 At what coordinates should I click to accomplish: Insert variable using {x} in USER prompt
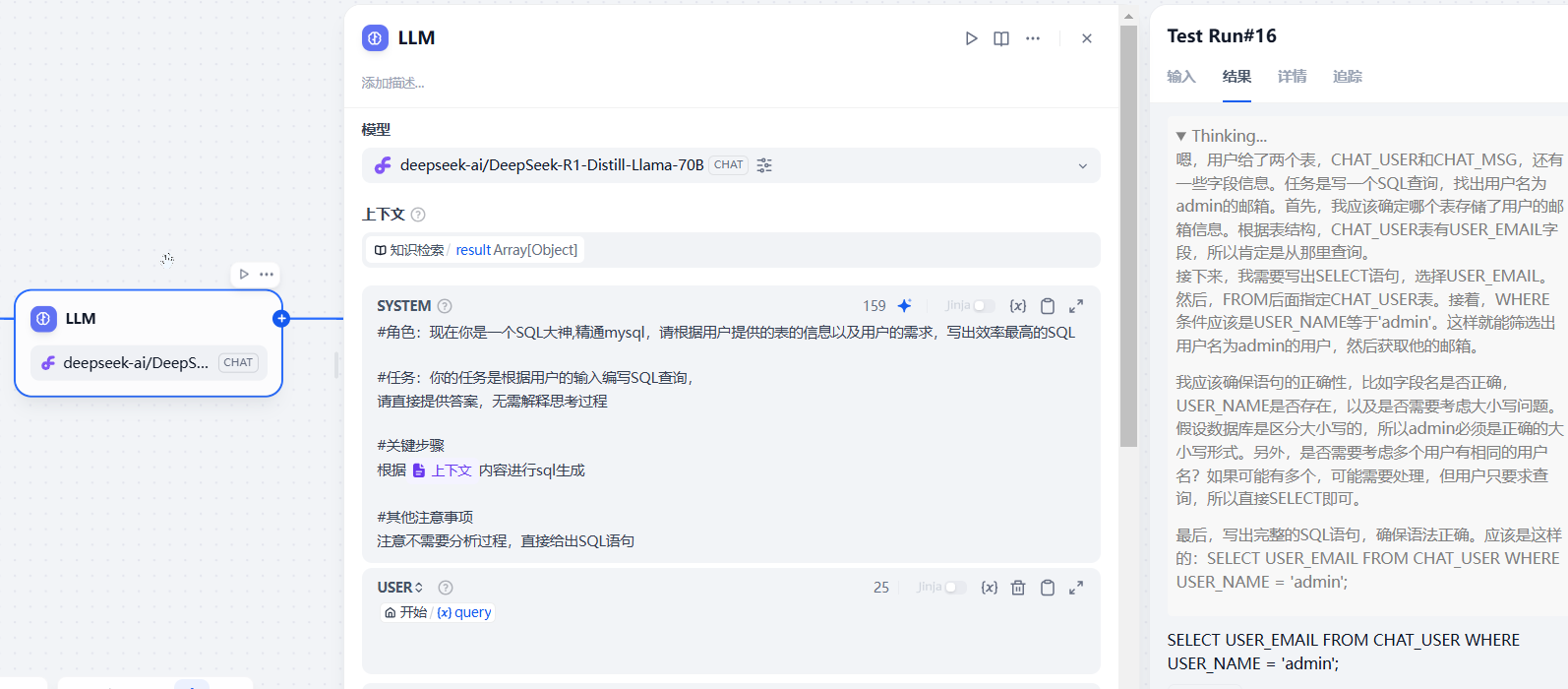pos(990,588)
